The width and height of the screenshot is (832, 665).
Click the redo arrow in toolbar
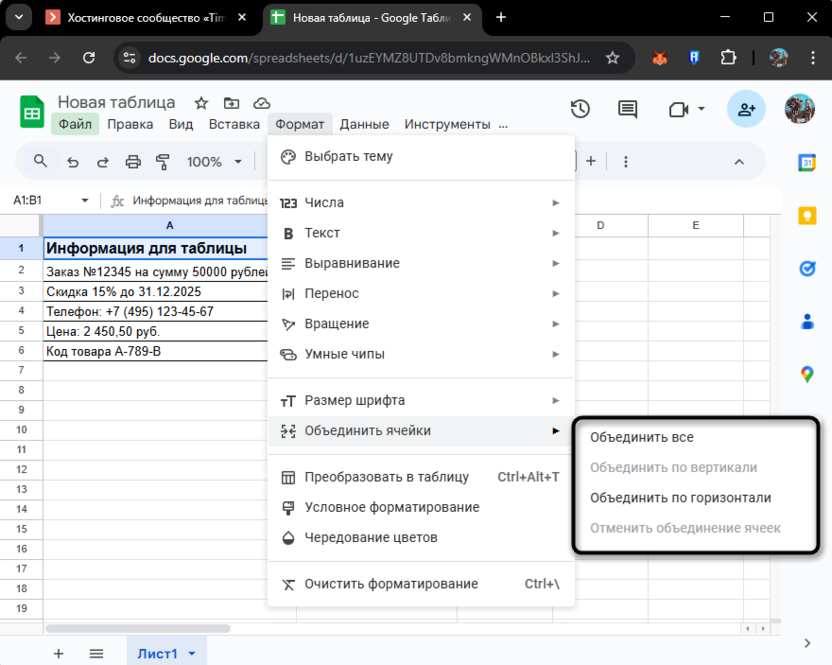(x=102, y=162)
